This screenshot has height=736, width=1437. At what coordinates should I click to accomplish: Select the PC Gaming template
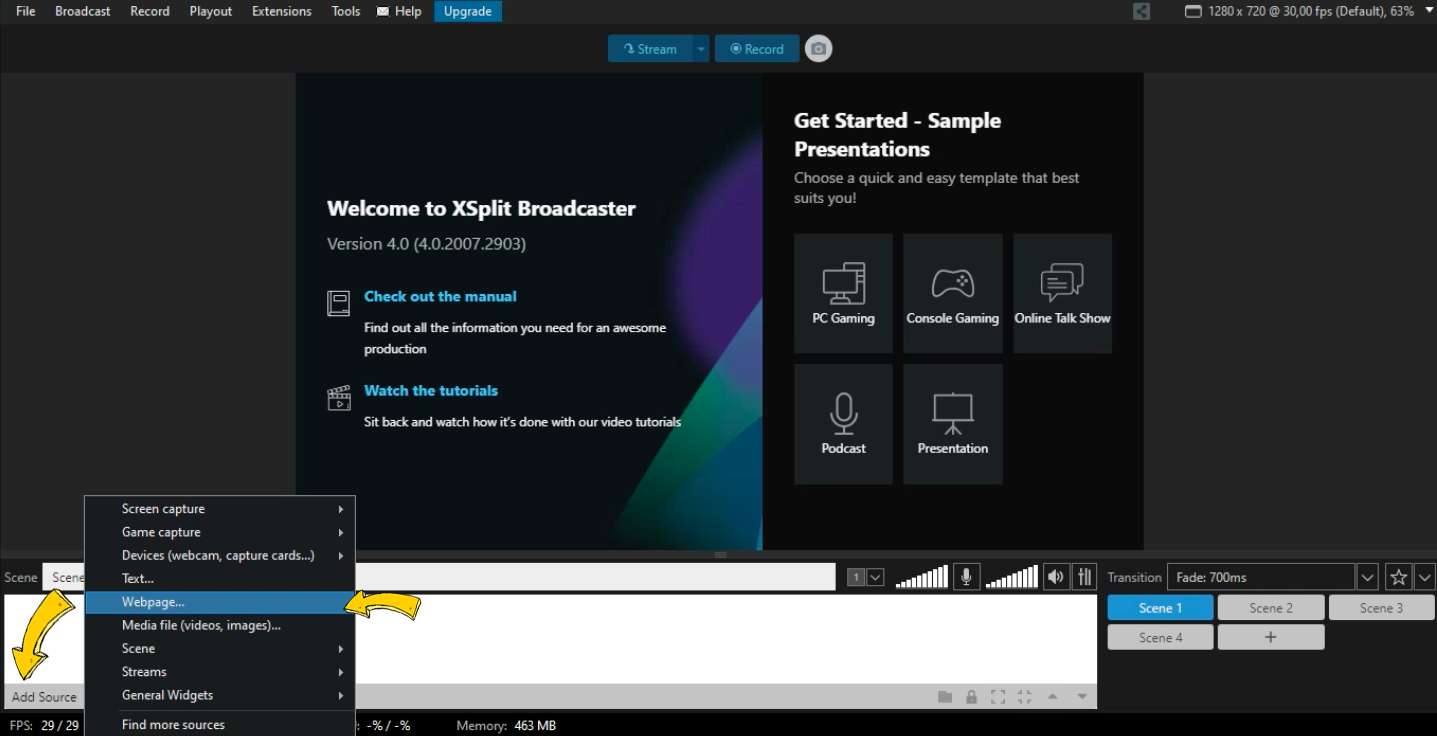(843, 293)
